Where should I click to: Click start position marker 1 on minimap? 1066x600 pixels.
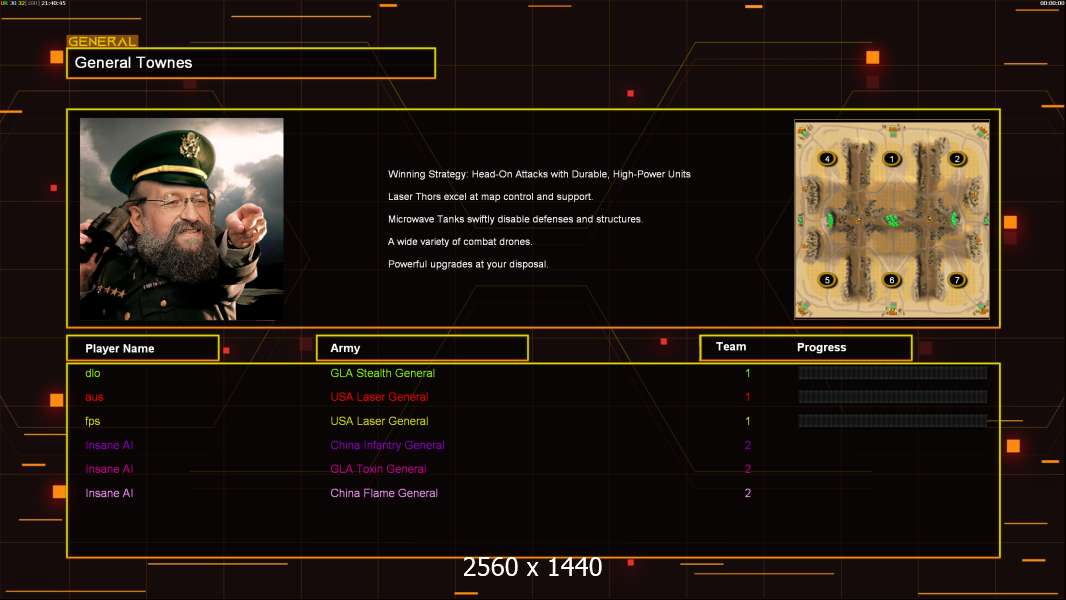pyautogui.click(x=891, y=159)
